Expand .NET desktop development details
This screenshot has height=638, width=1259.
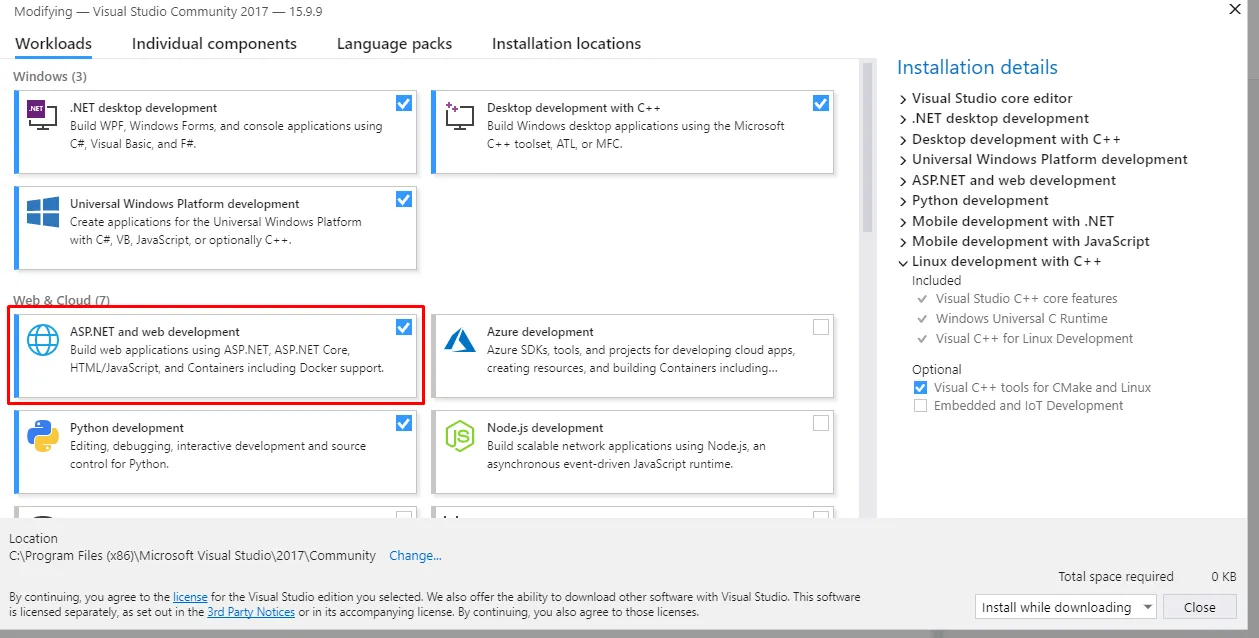pos(903,119)
